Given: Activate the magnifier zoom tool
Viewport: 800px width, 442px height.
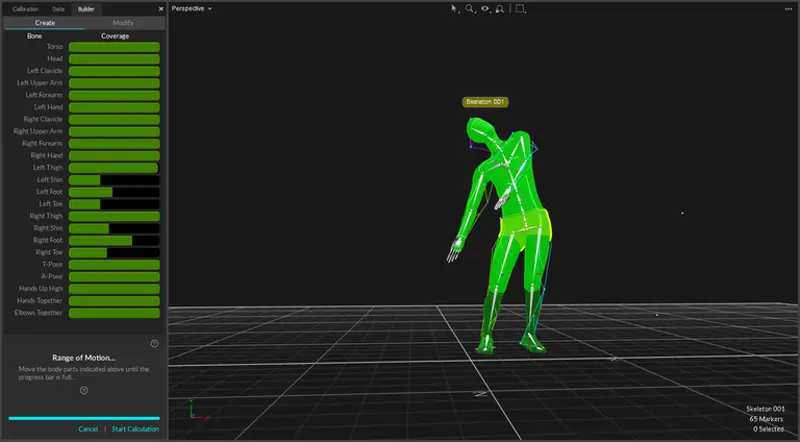Looking at the screenshot, I should click(x=469, y=8).
